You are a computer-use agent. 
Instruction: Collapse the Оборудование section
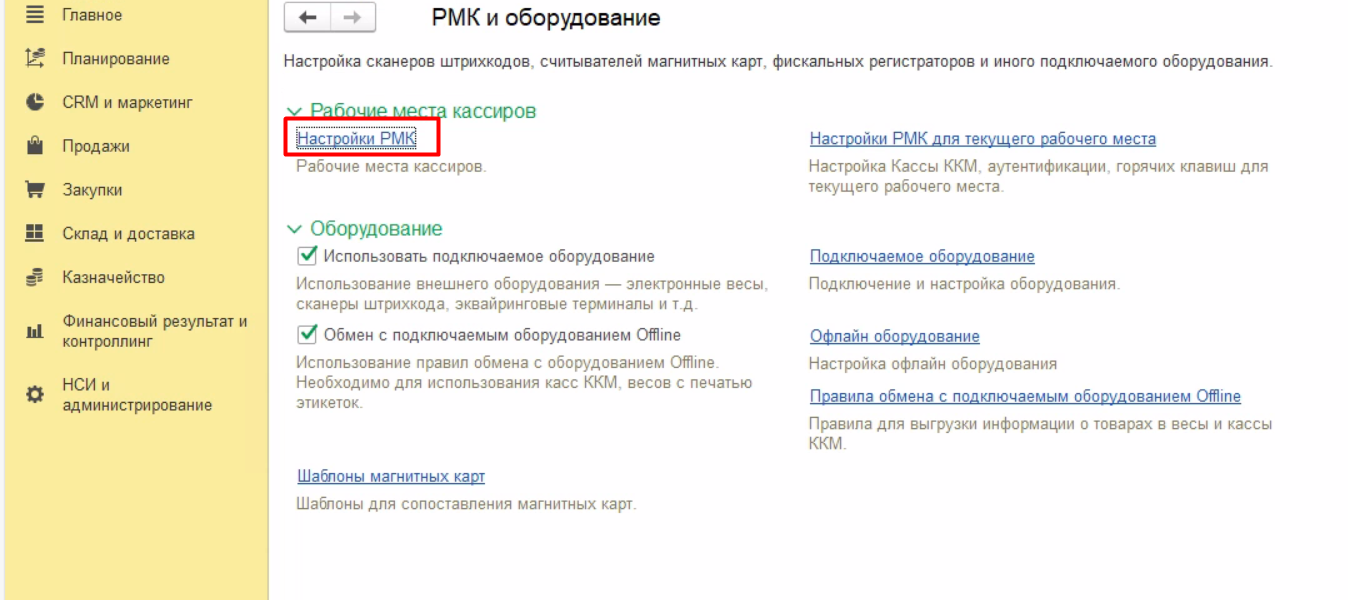[294, 229]
